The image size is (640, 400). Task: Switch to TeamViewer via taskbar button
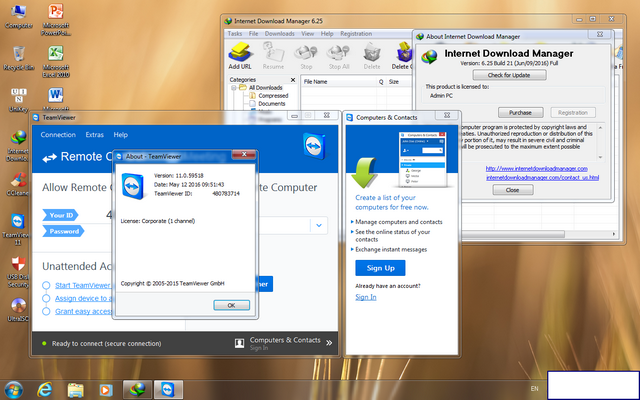point(168,390)
